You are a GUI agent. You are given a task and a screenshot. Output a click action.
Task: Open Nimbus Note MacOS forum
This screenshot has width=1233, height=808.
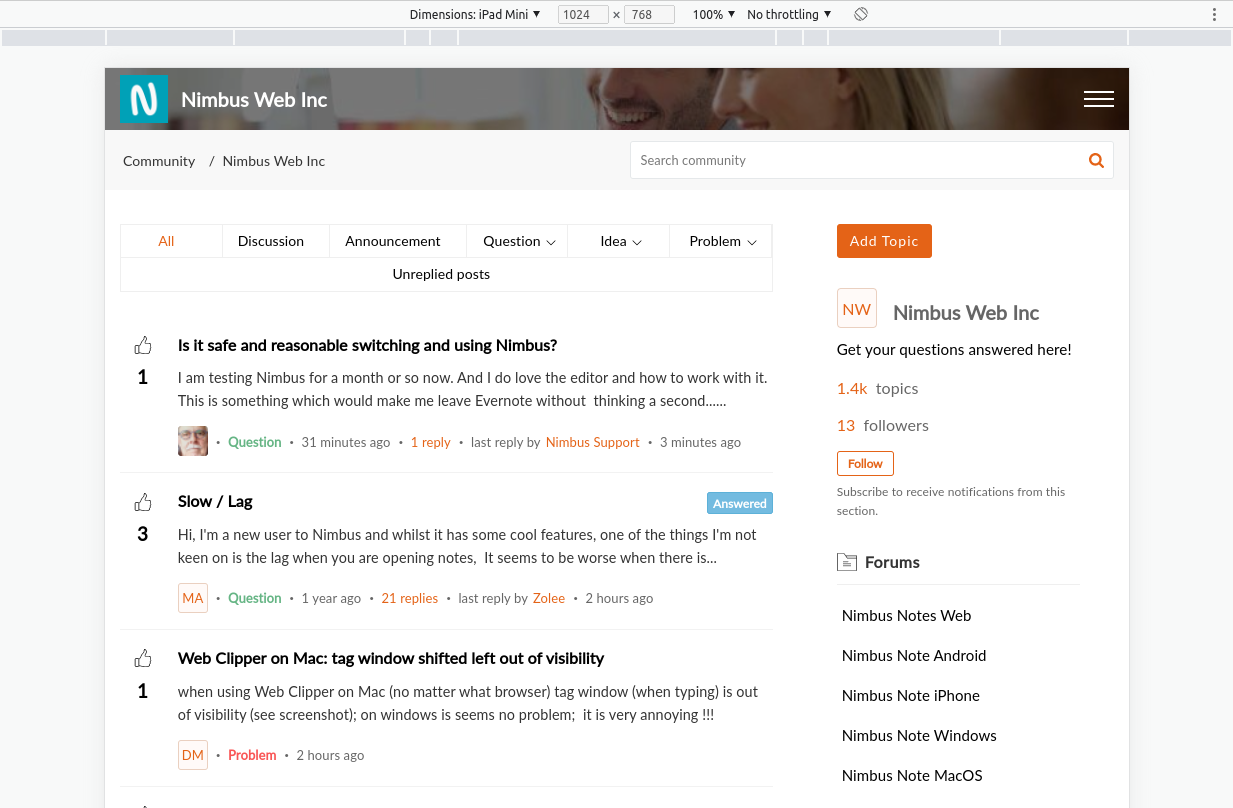coord(912,776)
